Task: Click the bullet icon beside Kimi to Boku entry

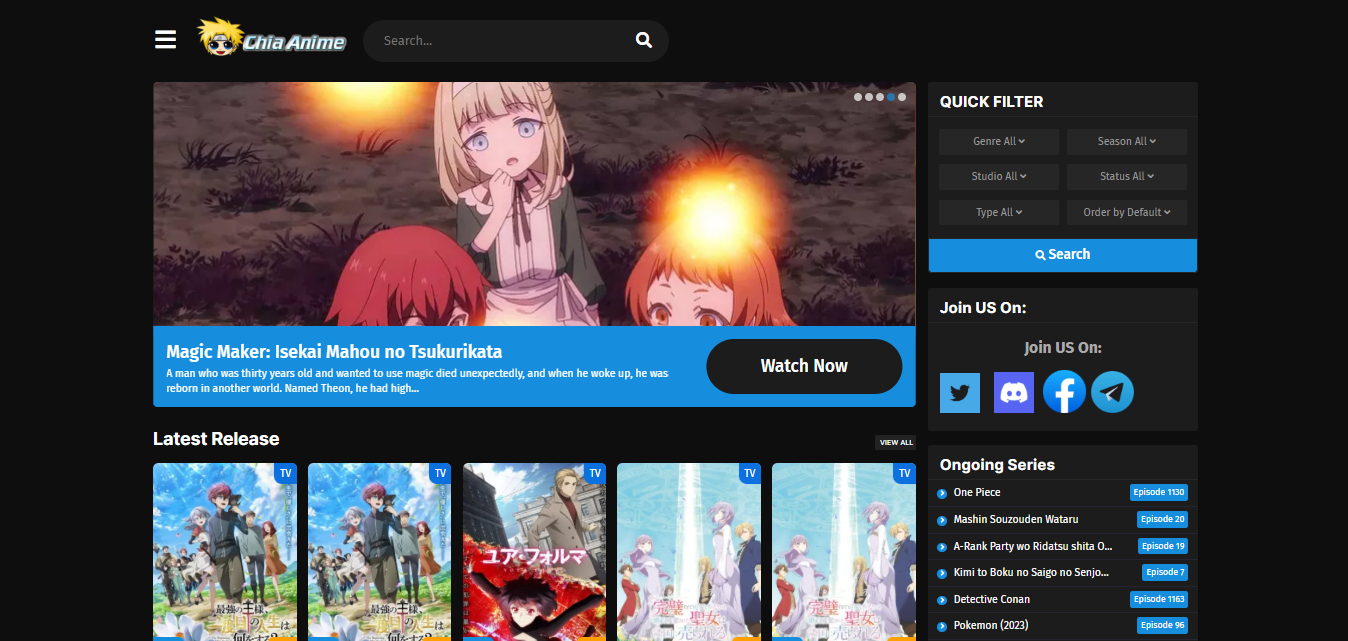Action: point(942,573)
